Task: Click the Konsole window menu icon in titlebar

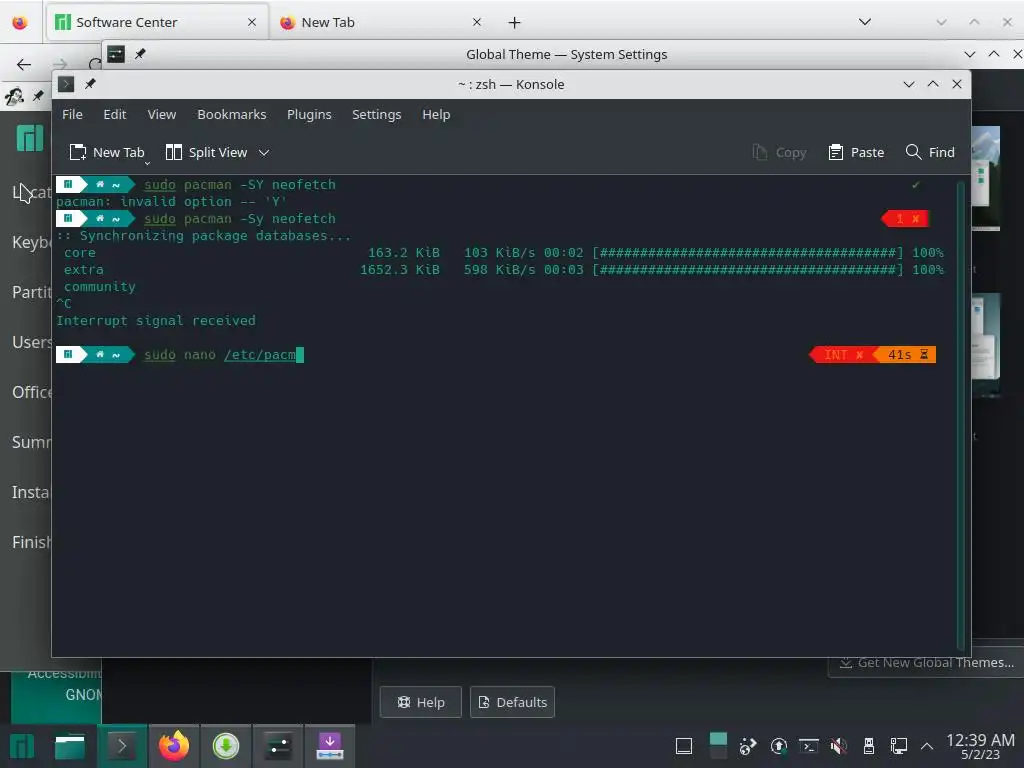Action: click(66, 84)
